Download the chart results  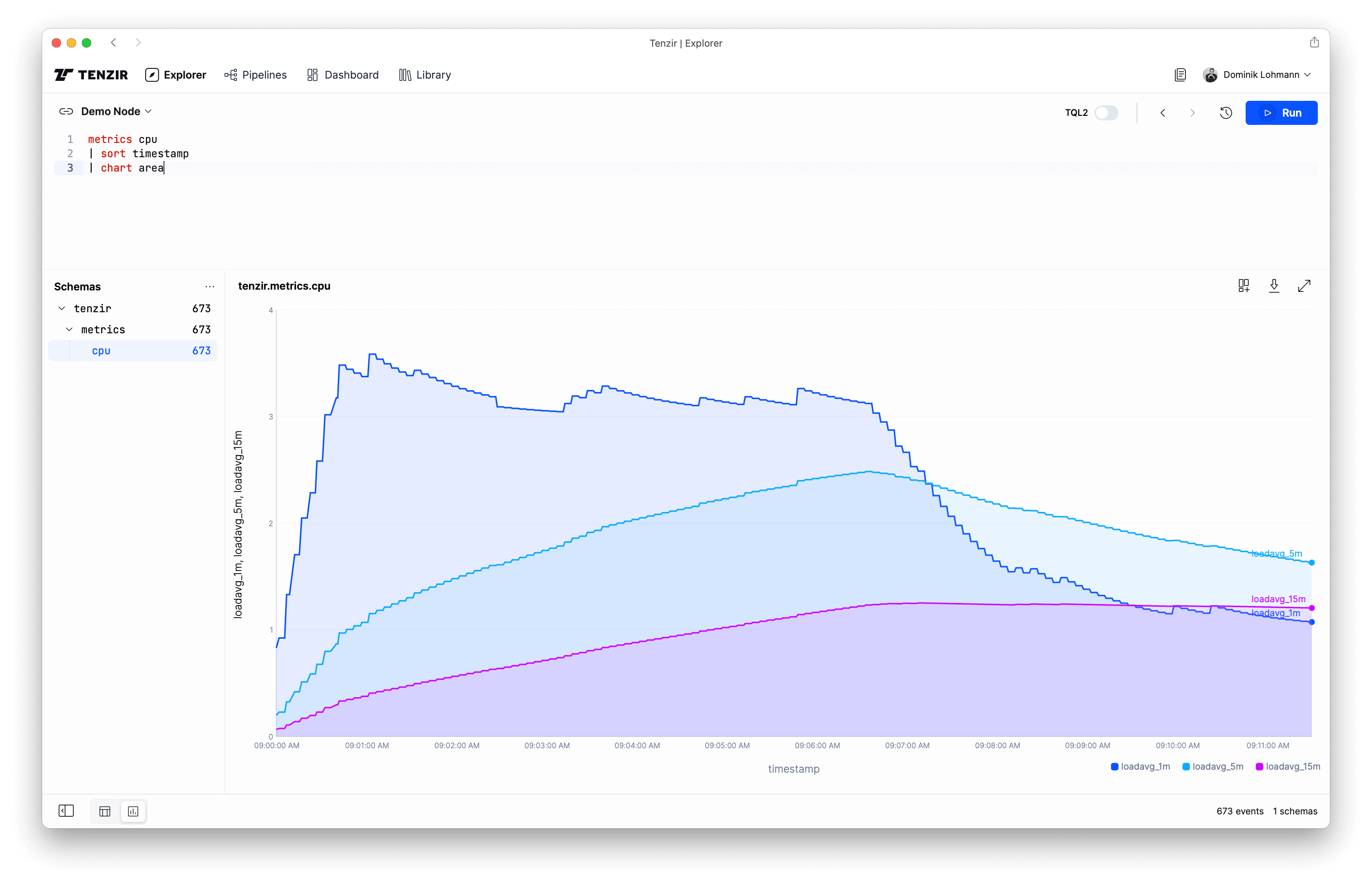1274,286
